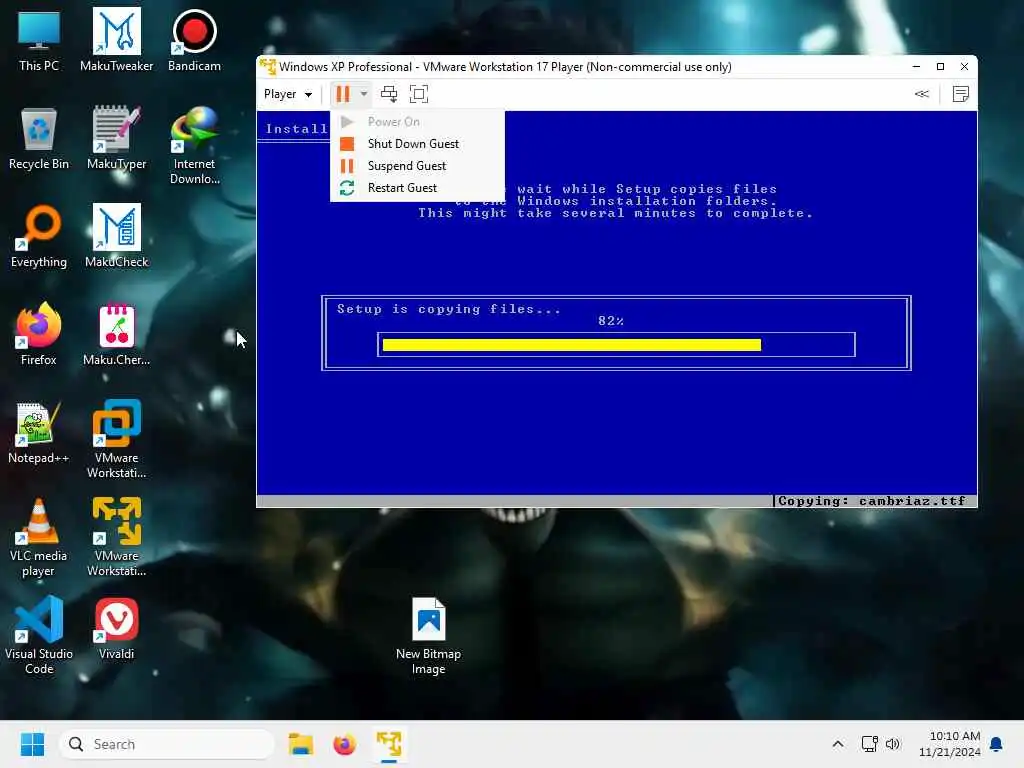Send Ctrl+Alt+Del toolbar icon
Viewport: 1024px width, 768px height.
[x=389, y=94]
